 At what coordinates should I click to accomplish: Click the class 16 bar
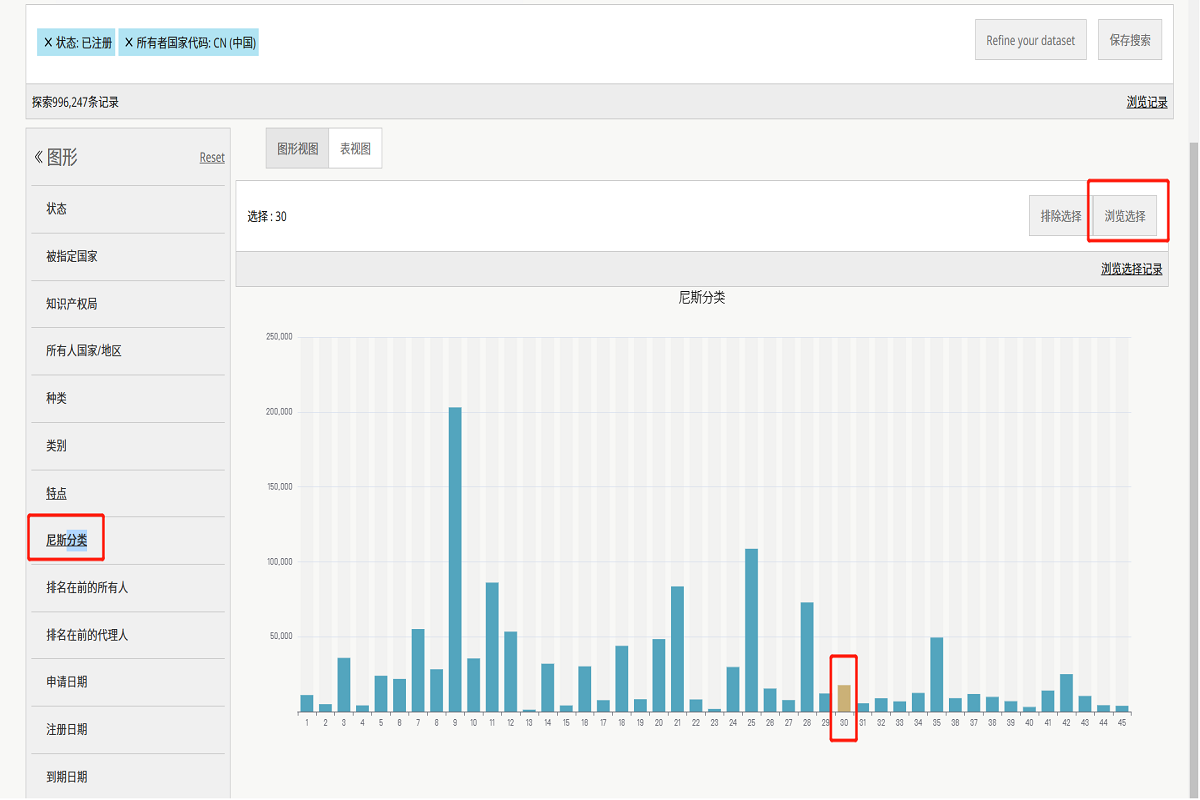coord(585,689)
